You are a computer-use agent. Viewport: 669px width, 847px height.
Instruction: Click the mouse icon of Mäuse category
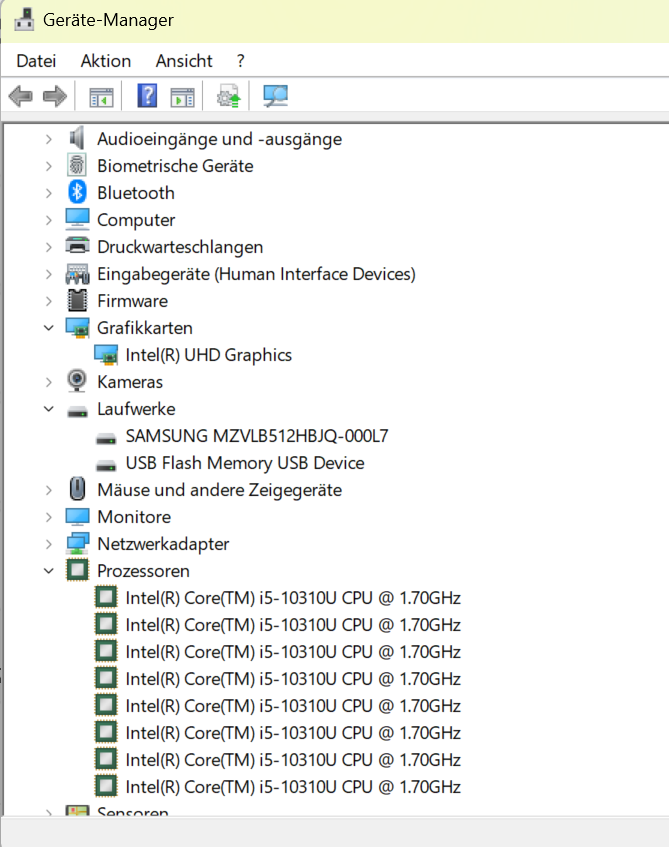click(77, 489)
